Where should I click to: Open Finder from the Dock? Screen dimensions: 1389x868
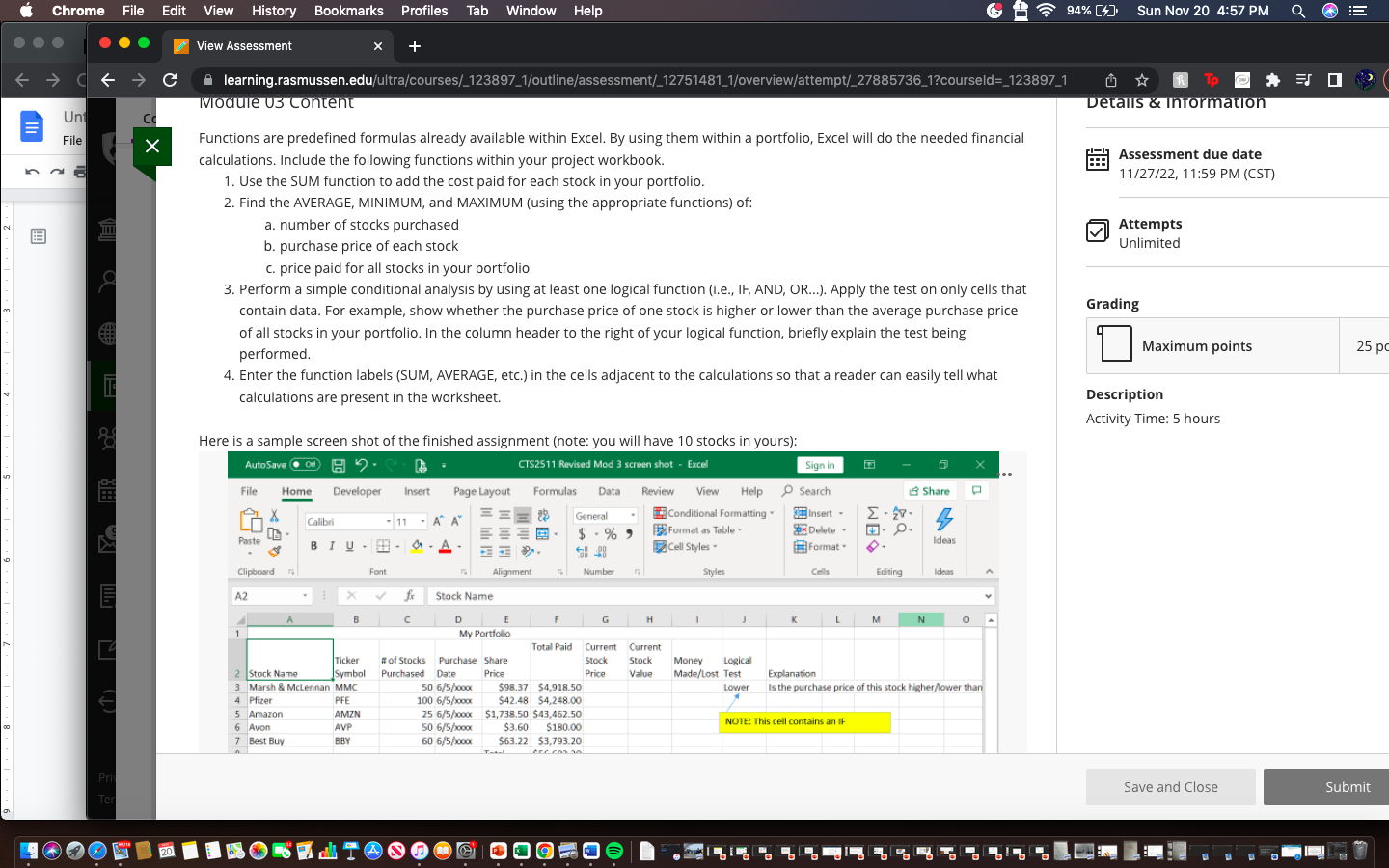[x=29, y=851]
